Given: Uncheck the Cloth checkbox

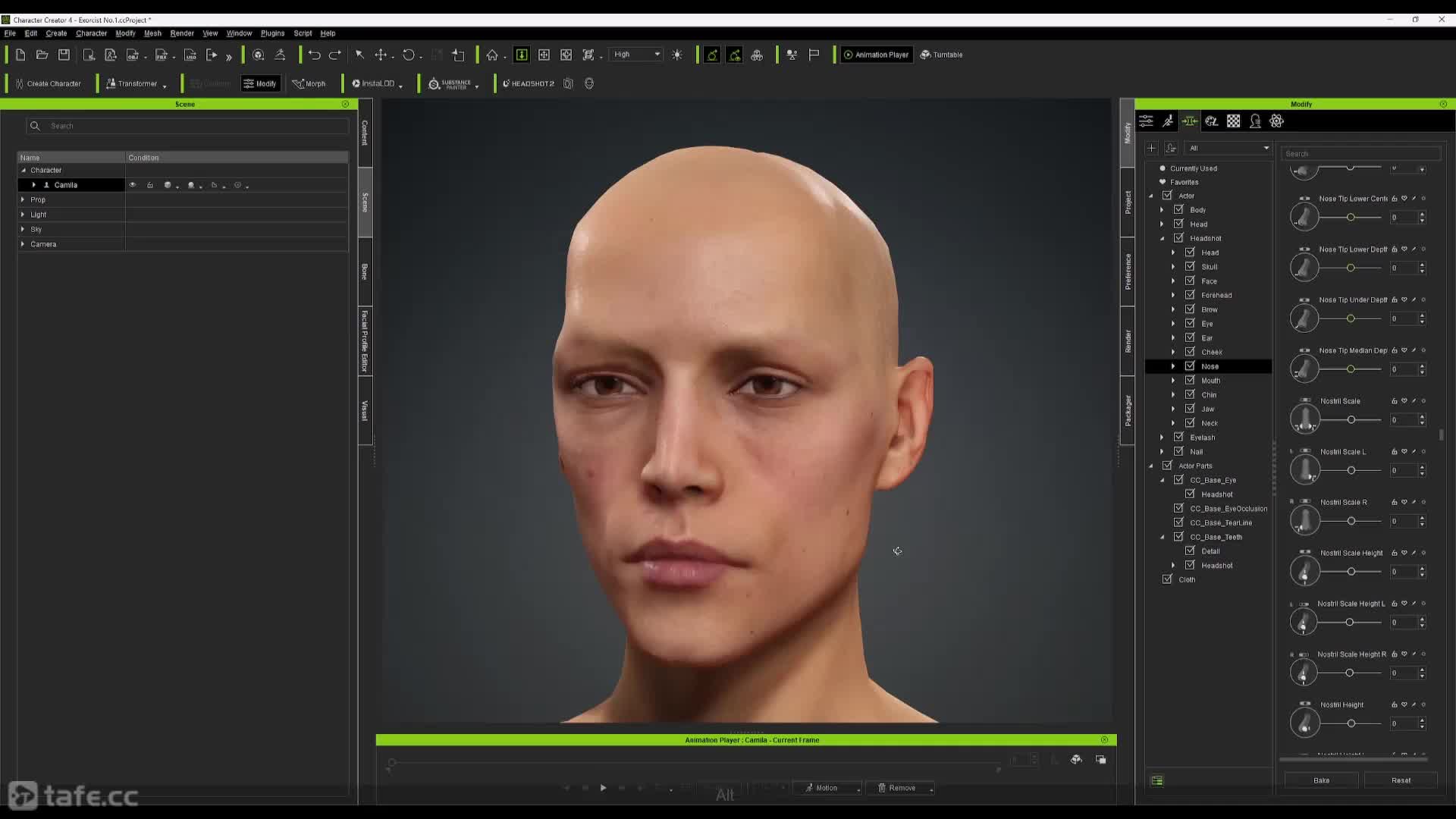Looking at the screenshot, I should point(1167,579).
